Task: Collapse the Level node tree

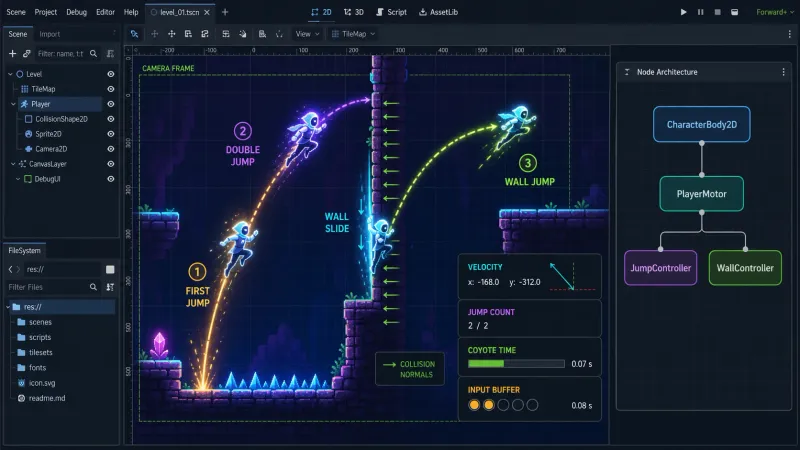Action: pos(10,74)
